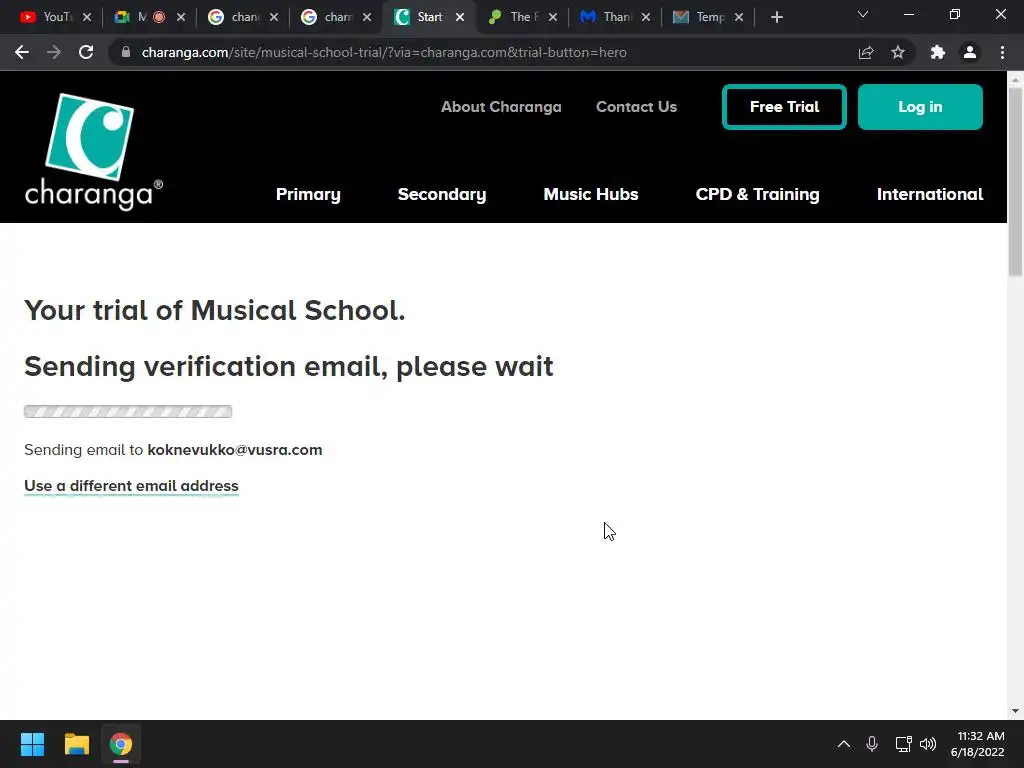Screen dimensions: 1024x768
Task: Click the page vertical scrollbar thumb
Action: tap(1015, 182)
